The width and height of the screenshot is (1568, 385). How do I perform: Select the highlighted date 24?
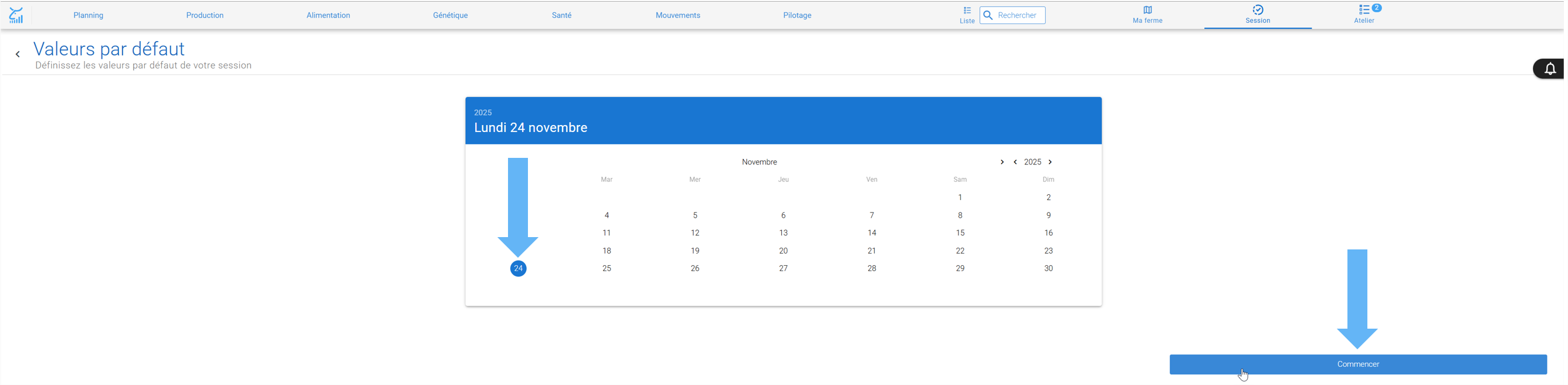(518, 269)
